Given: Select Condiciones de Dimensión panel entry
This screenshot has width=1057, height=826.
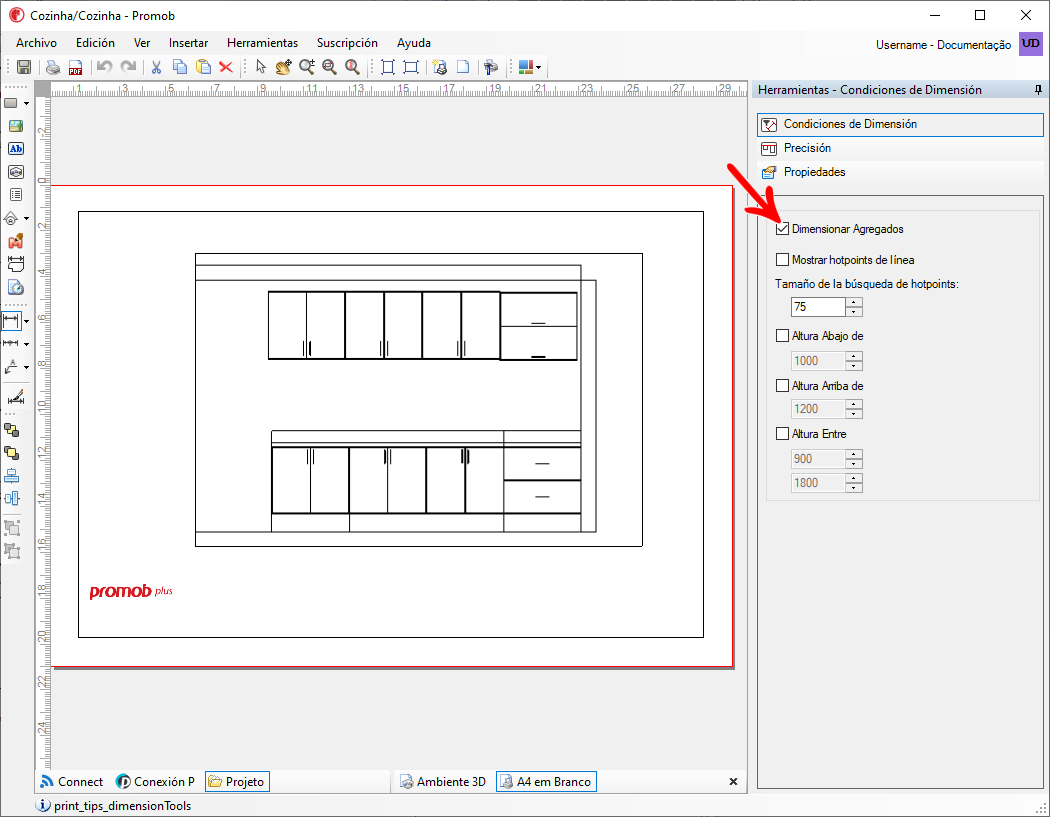Looking at the screenshot, I should point(901,125).
